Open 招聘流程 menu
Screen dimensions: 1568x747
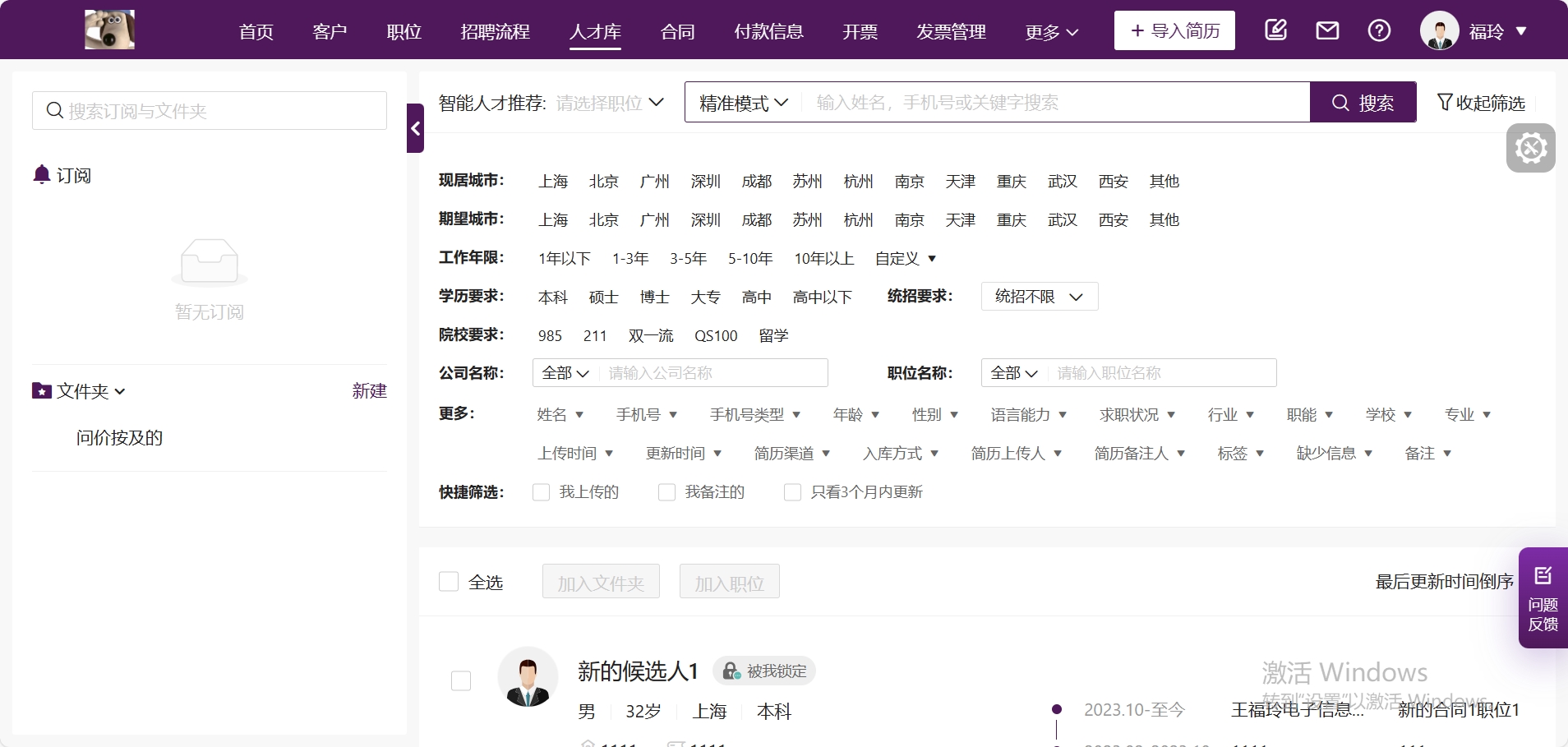[x=495, y=32]
